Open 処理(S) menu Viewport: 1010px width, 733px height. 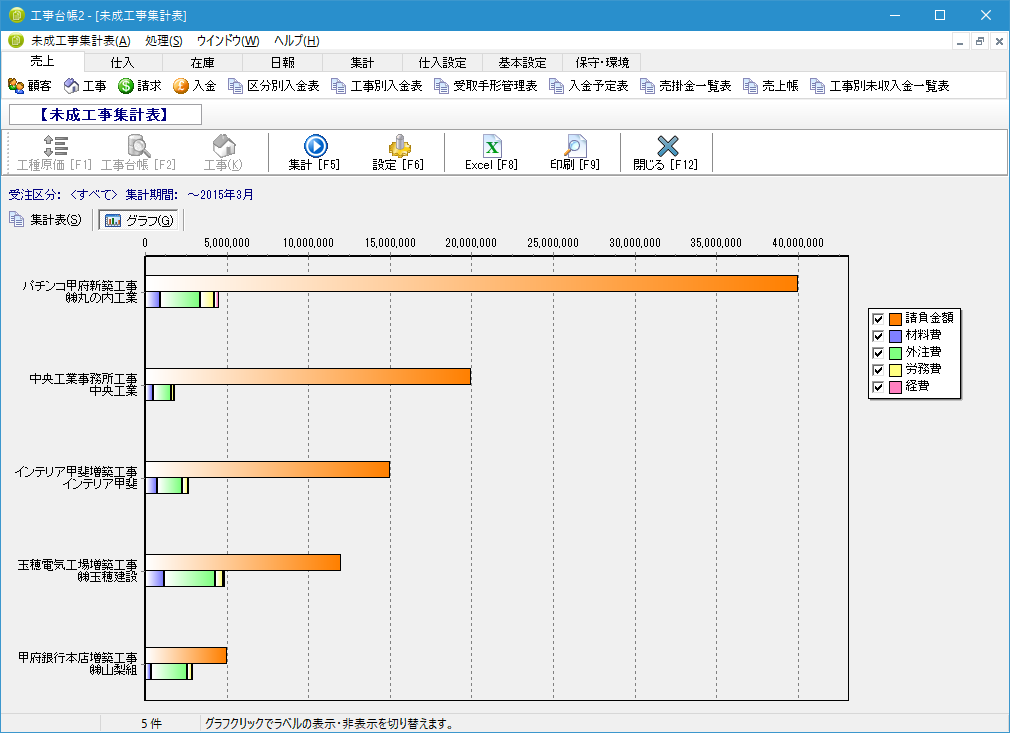pyautogui.click(x=164, y=41)
